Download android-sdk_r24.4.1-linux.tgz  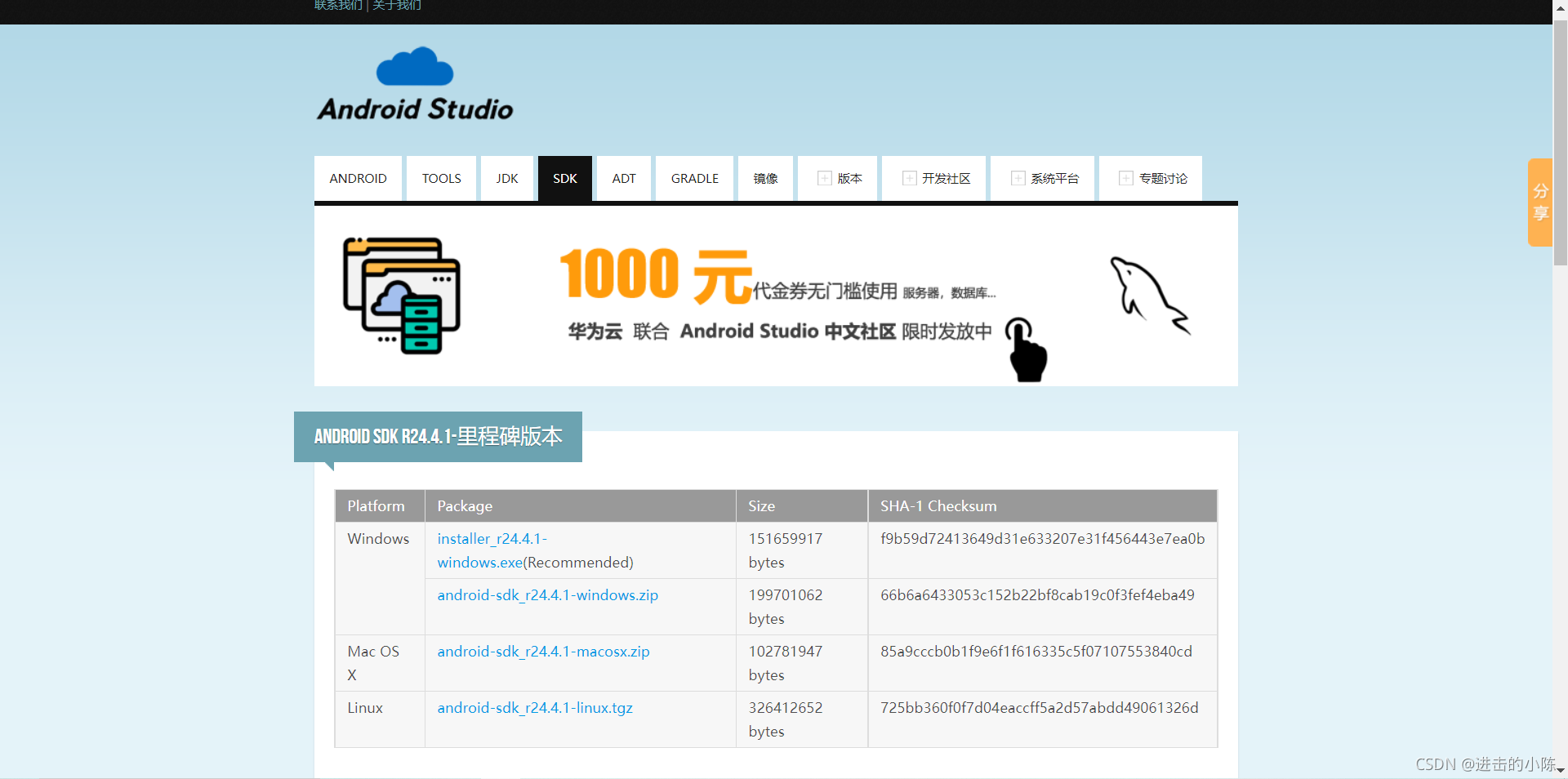(535, 708)
